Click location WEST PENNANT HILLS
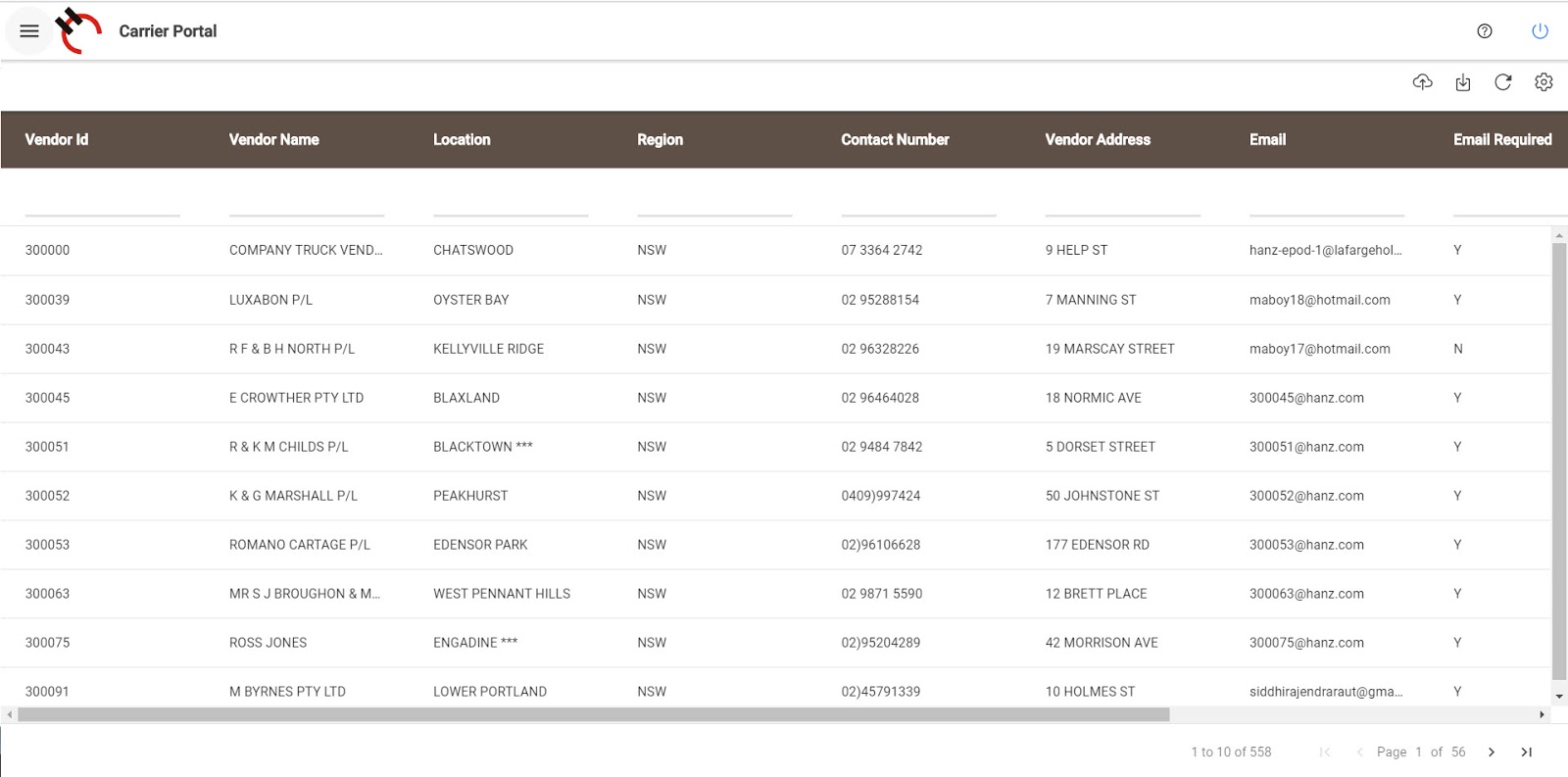Screen dimensions: 1568x777 [x=502, y=594]
